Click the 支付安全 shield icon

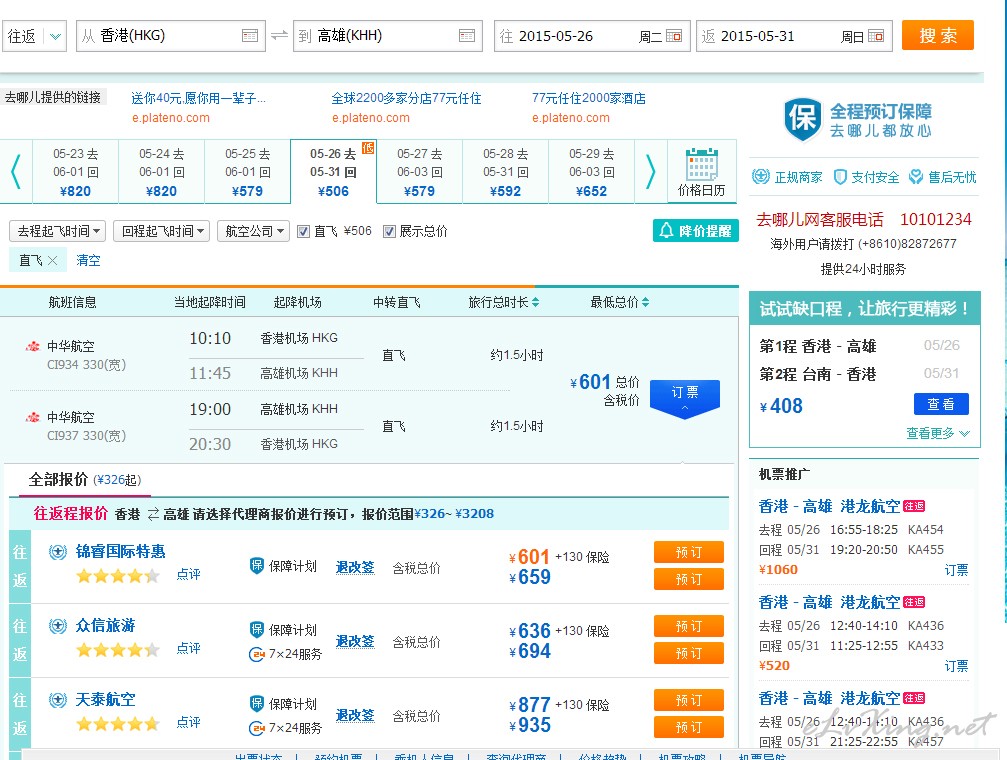(839, 177)
